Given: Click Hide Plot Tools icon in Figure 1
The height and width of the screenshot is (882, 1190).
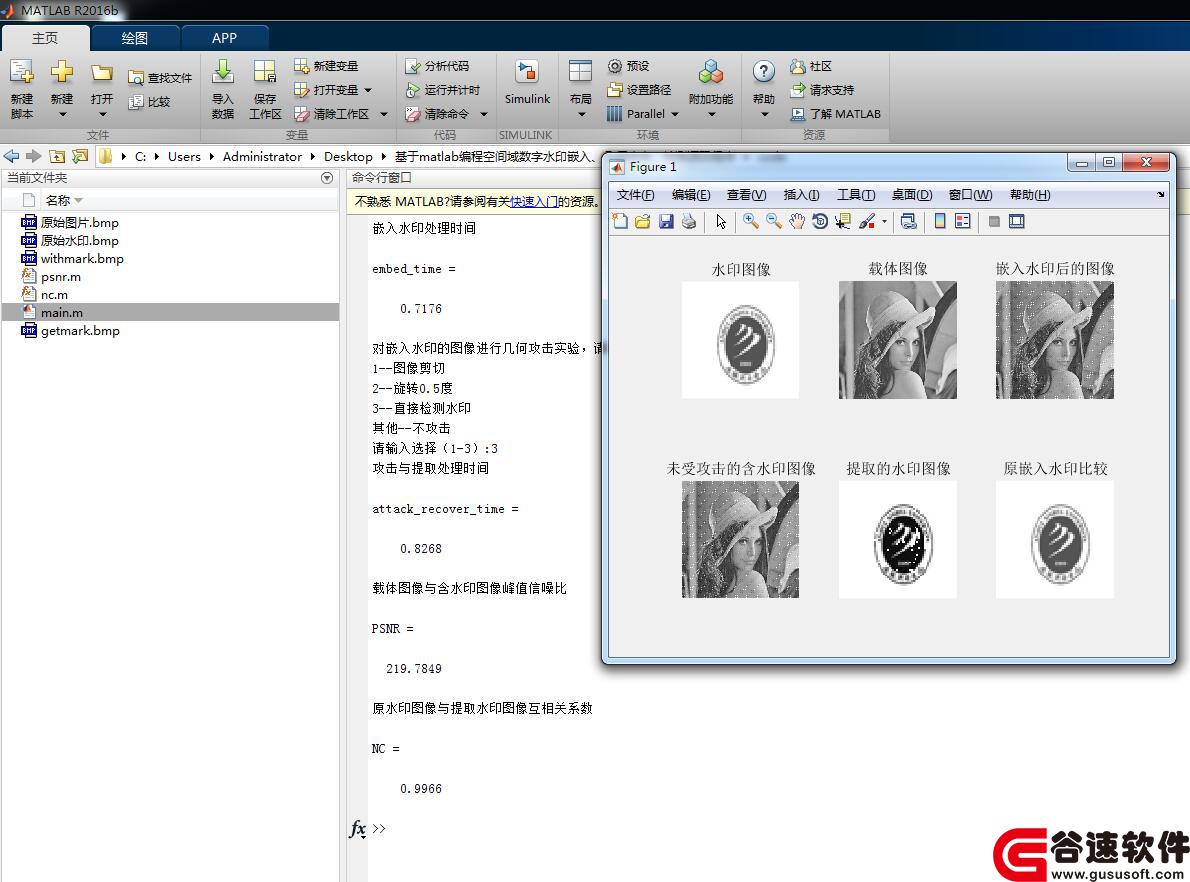Looking at the screenshot, I should click(994, 221).
